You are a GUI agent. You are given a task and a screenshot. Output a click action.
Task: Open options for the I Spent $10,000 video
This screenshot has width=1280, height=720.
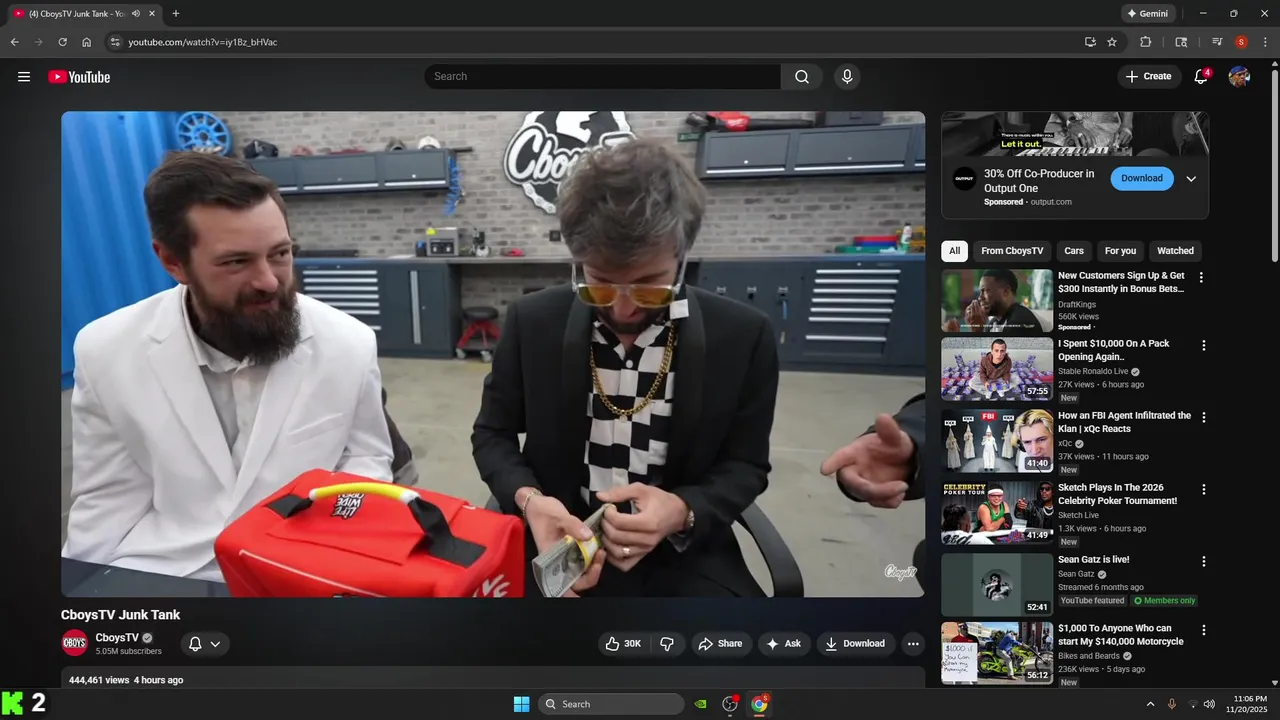(1203, 346)
